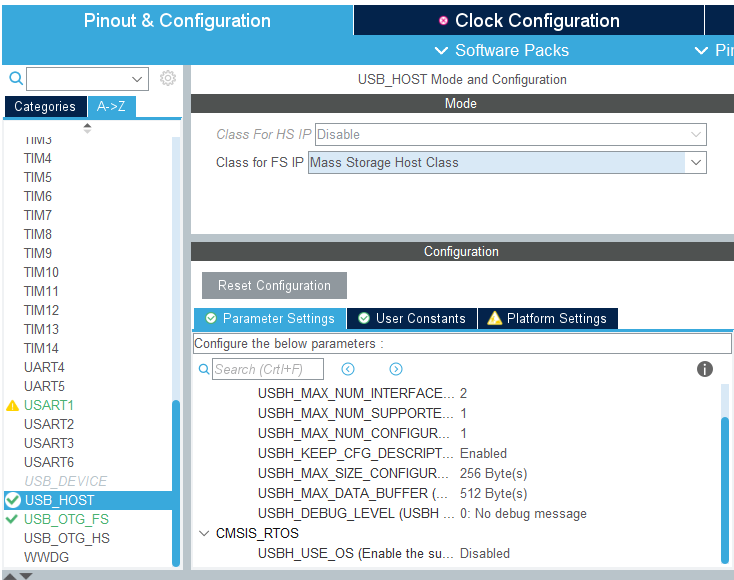Click the 512 Byte(s) data buffer value
734x580 pixels.
(493, 494)
